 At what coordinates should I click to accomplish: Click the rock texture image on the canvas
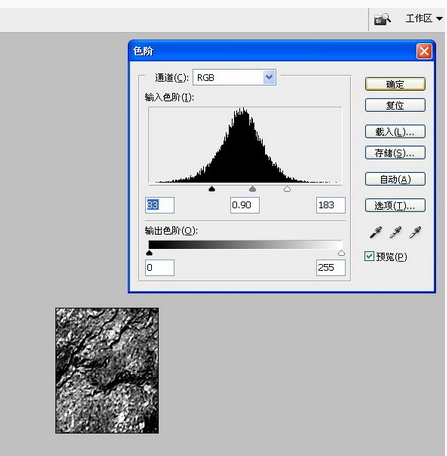[107, 371]
